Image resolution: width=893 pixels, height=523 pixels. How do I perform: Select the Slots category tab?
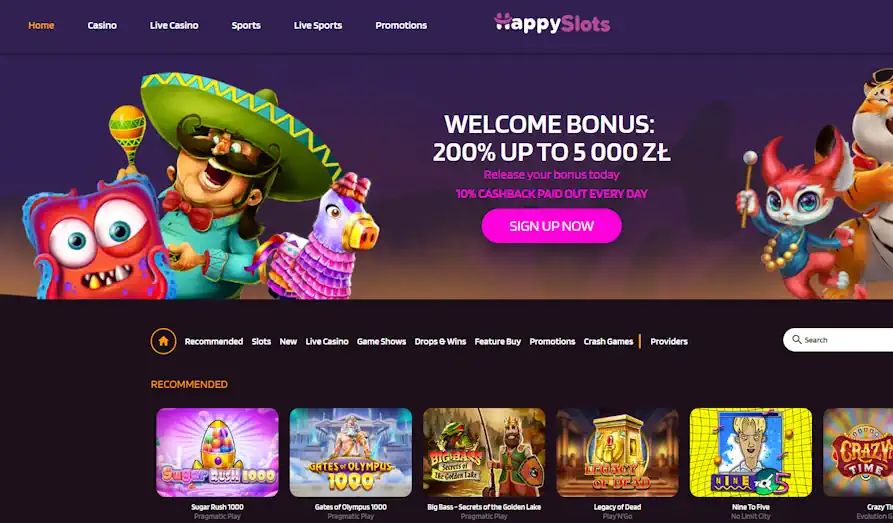coord(261,341)
